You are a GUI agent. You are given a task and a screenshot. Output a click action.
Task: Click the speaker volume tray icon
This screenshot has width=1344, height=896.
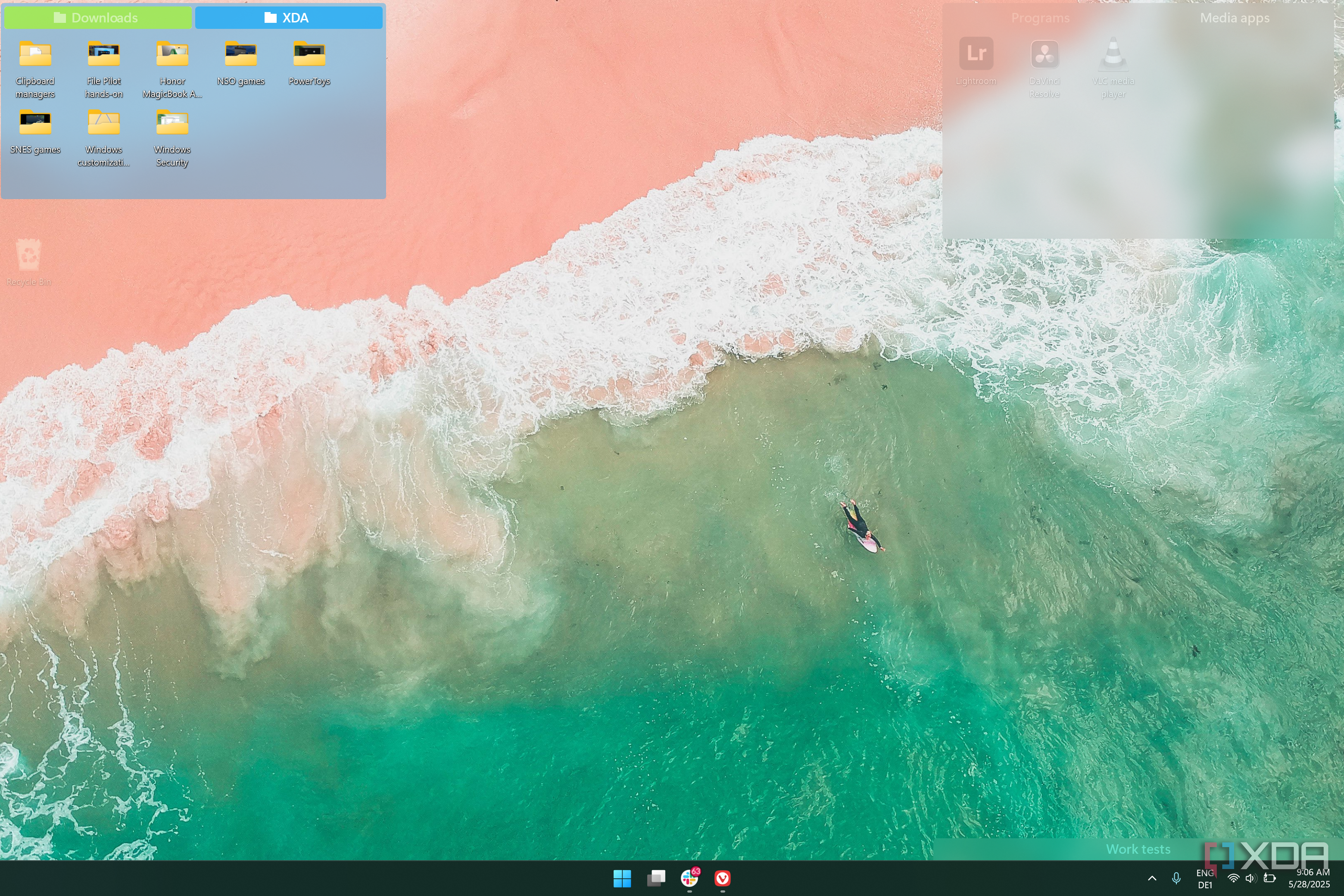[1250, 878]
